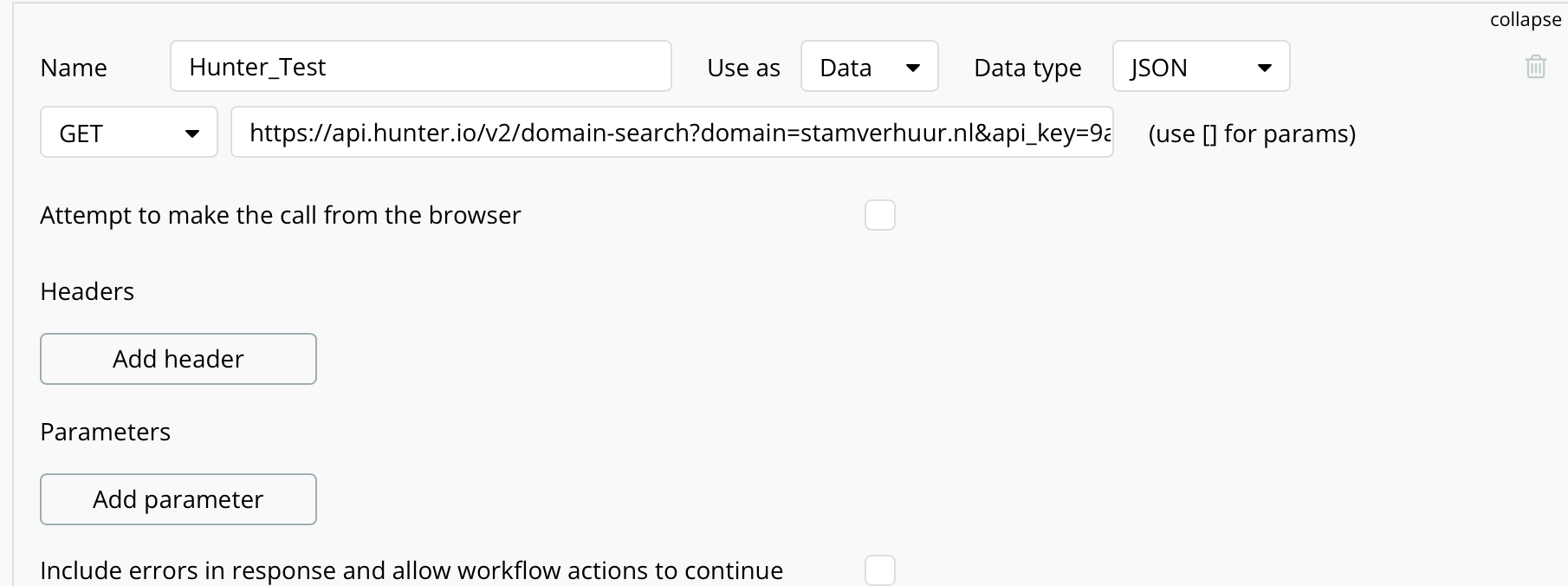Viewport: 1568px width, 586px height.
Task: Click the Attempt to make the call text
Action: click(x=280, y=215)
